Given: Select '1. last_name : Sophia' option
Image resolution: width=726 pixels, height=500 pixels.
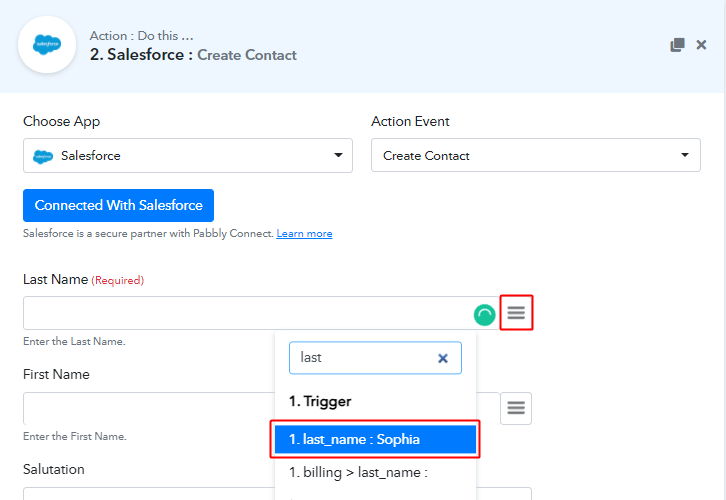Looking at the screenshot, I should pyautogui.click(x=375, y=439).
